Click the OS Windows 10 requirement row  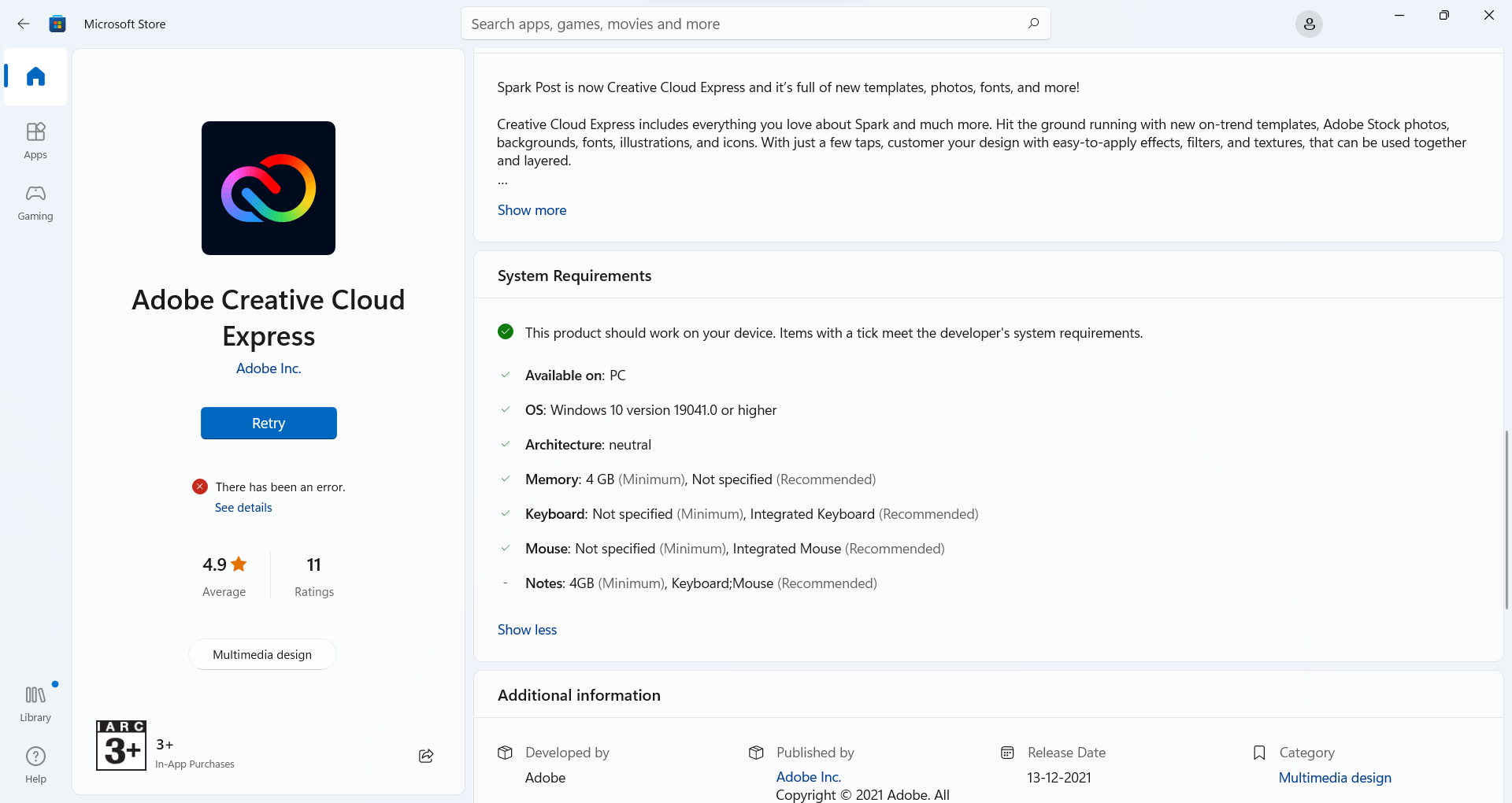pyautogui.click(x=650, y=410)
